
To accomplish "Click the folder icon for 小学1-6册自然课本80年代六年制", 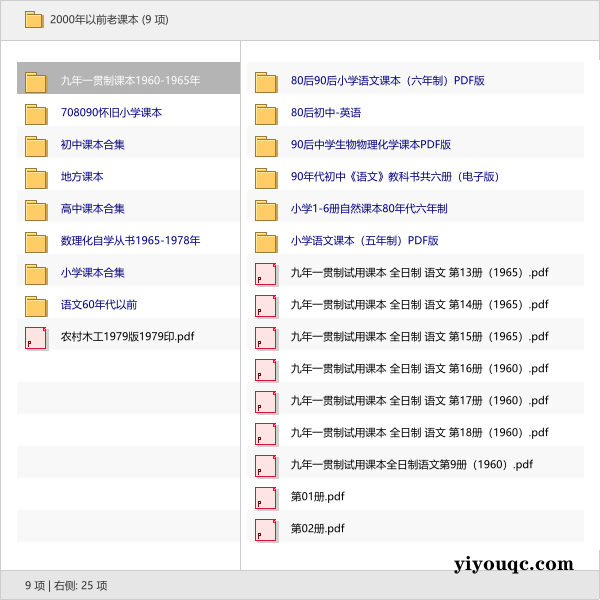I will pos(265,209).
